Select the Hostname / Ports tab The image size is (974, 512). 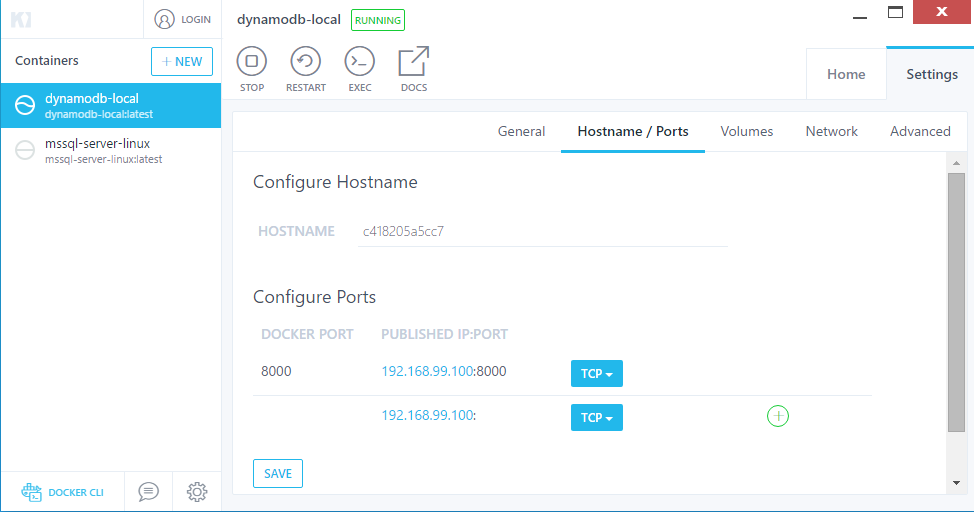tap(633, 131)
